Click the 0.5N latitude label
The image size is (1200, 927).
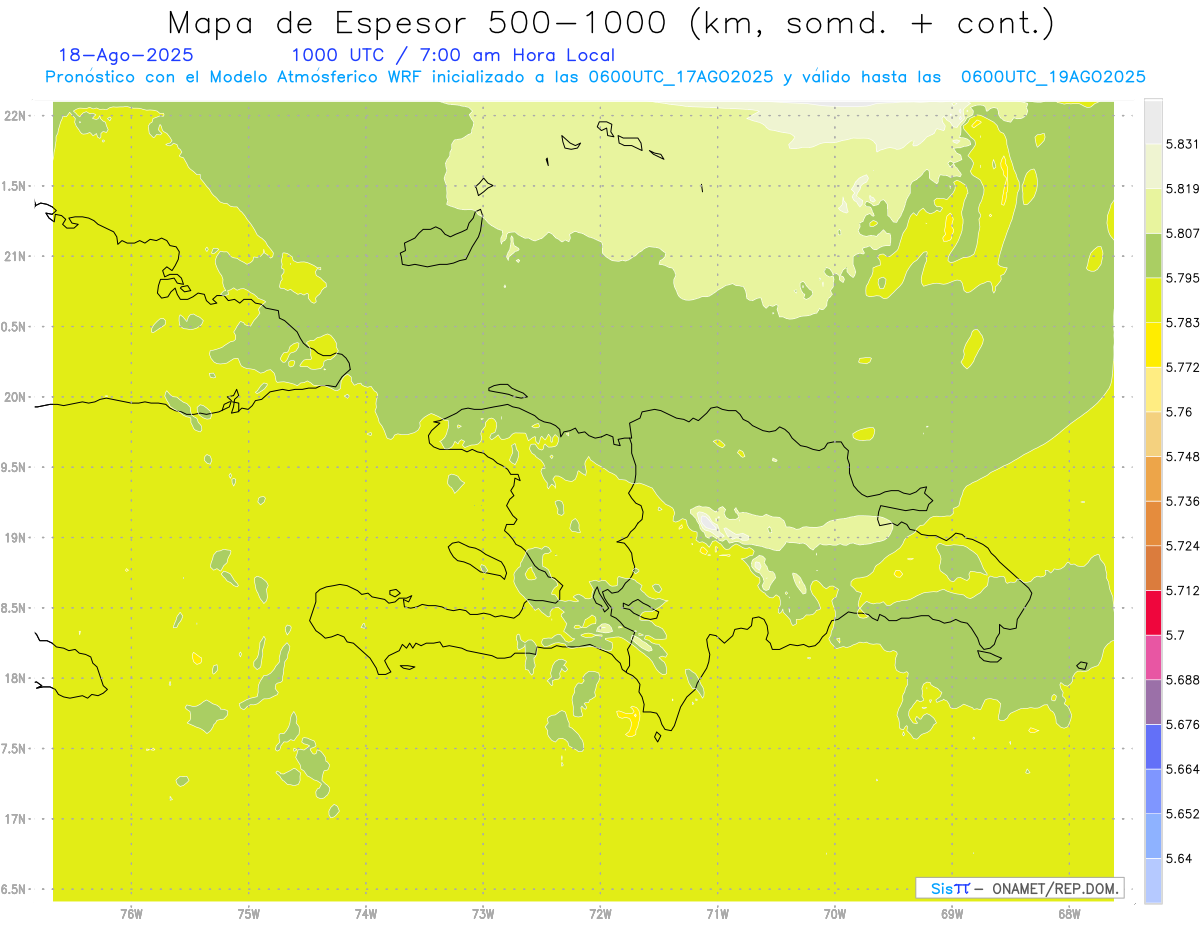(13, 327)
